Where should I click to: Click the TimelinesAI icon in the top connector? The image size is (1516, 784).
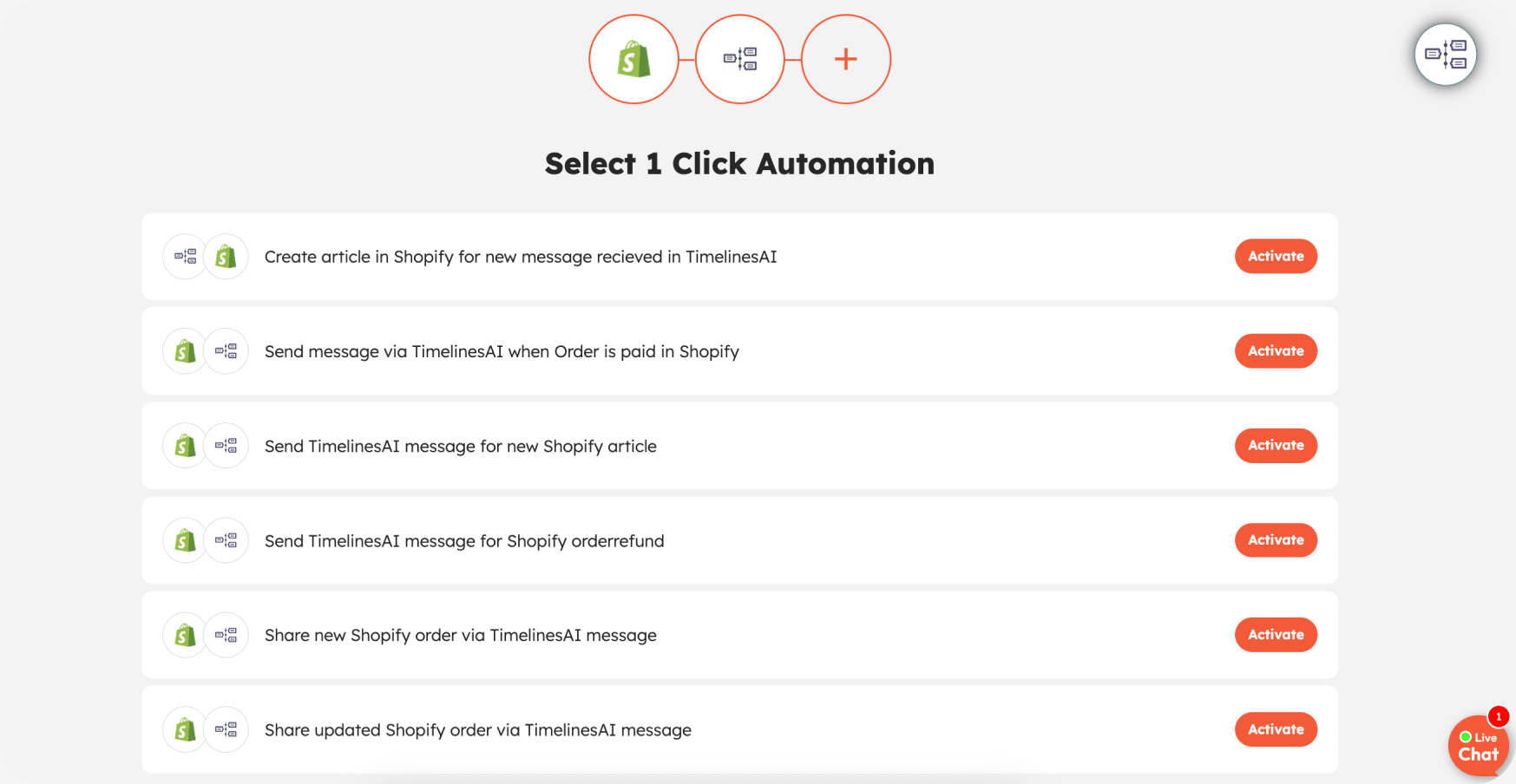pyautogui.click(x=740, y=58)
